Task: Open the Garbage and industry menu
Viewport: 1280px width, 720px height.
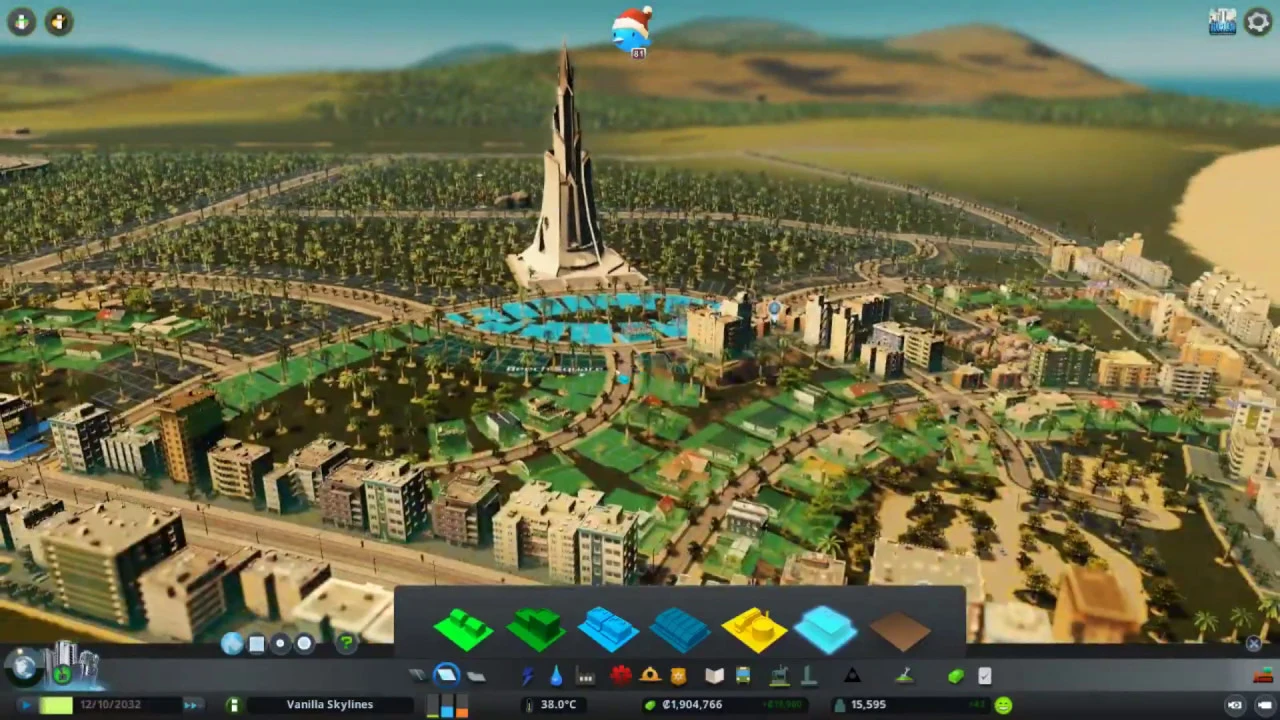Action: coord(586,677)
